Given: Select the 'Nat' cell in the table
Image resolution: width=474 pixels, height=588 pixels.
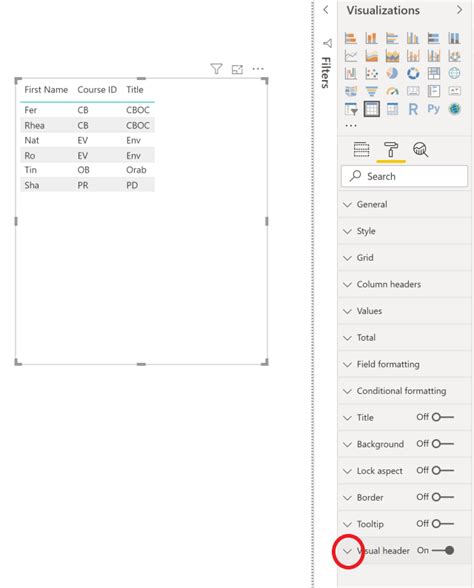Looking at the screenshot, I should coord(32,140).
